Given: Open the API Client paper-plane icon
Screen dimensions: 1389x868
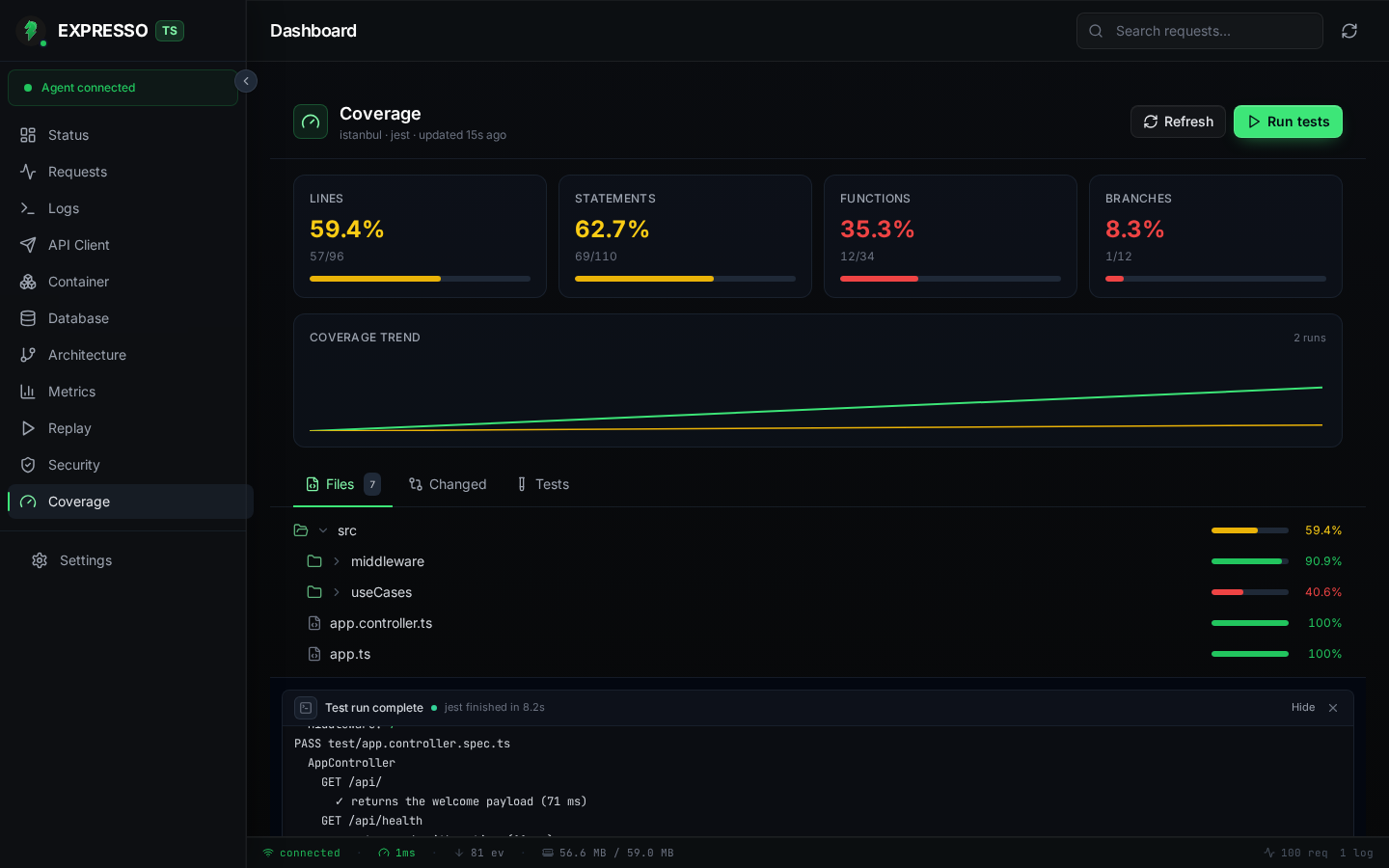Looking at the screenshot, I should [28, 245].
